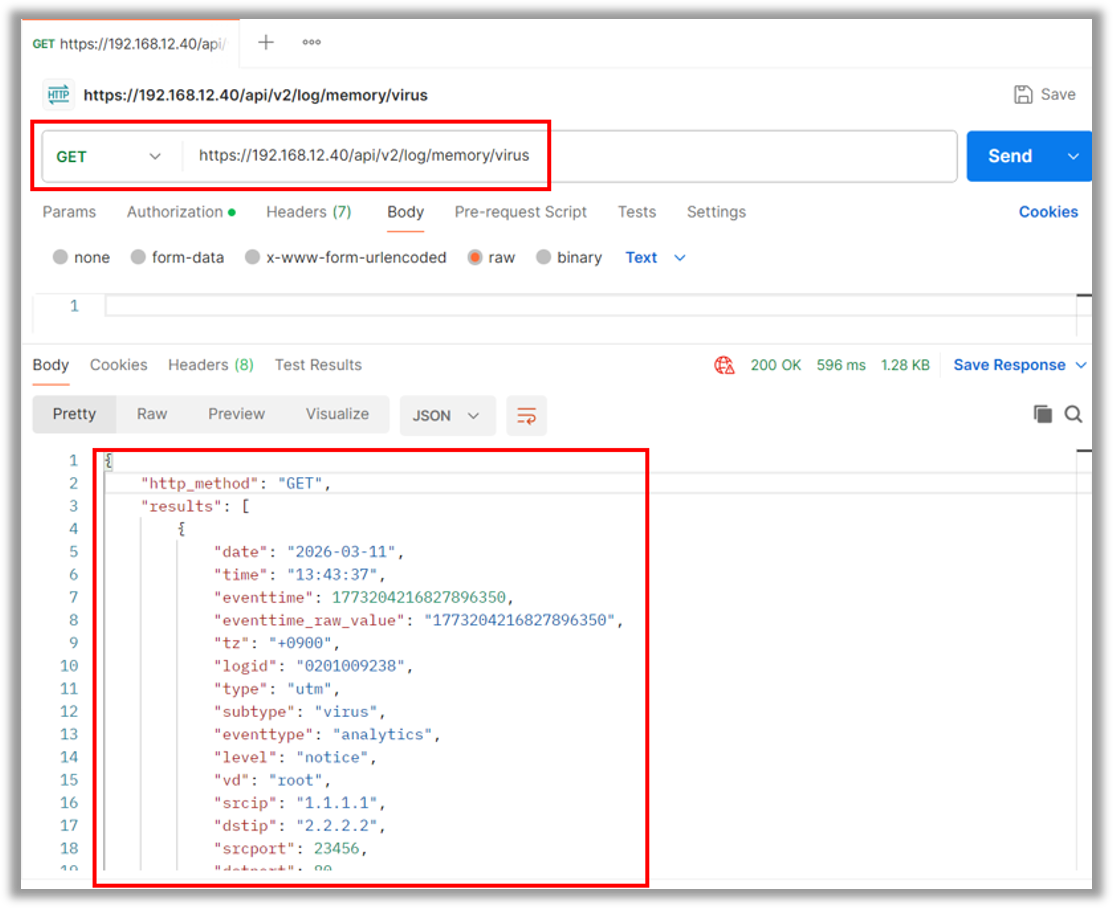Copy response using the copy icon
The height and width of the screenshot is (908, 1113).
point(1042,414)
